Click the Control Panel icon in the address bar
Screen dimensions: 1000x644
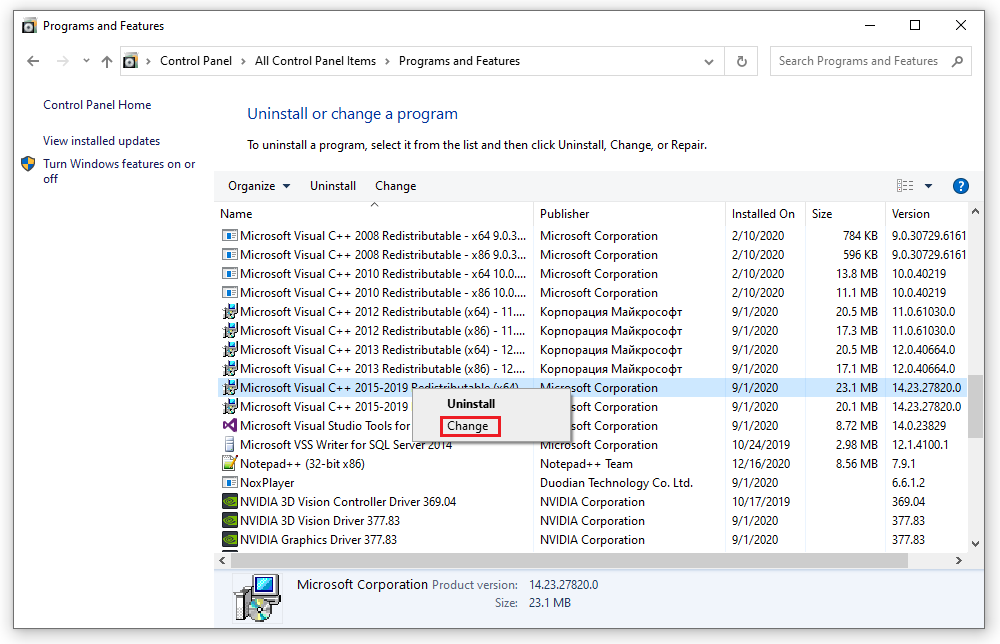[131, 61]
